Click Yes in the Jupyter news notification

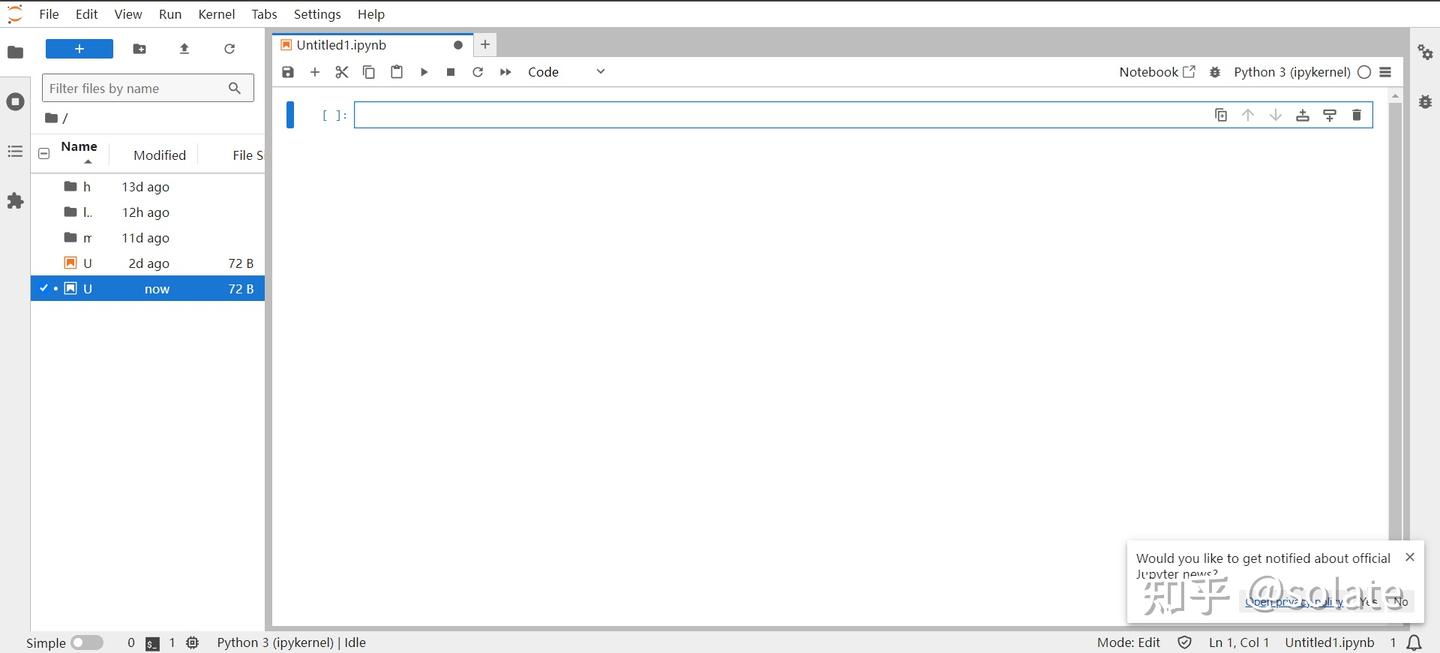tap(1368, 601)
